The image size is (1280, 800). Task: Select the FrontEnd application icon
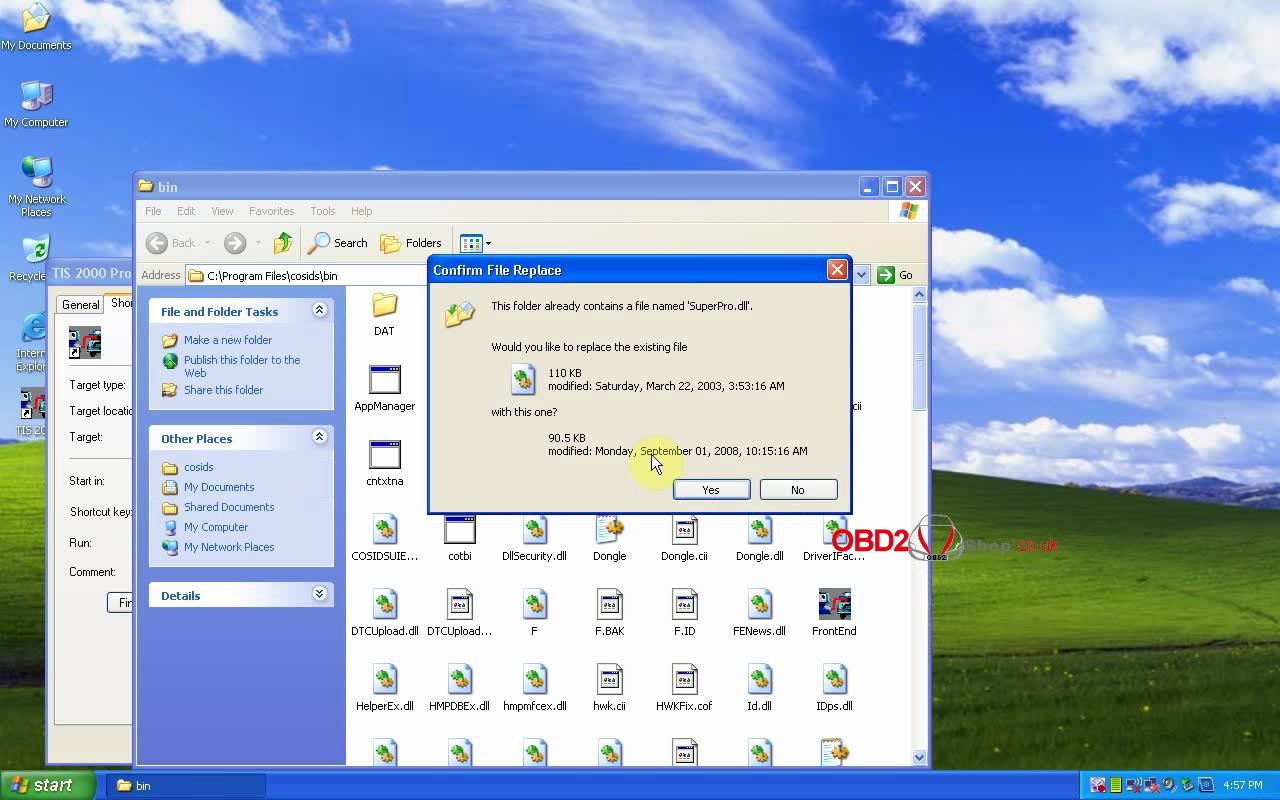(x=834, y=606)
